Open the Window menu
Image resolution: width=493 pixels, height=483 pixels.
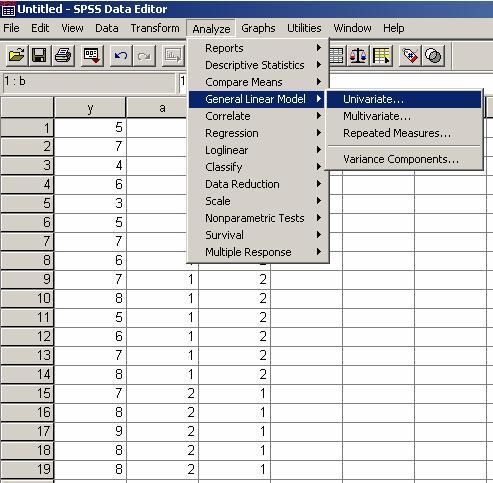[x=352, y=28]
